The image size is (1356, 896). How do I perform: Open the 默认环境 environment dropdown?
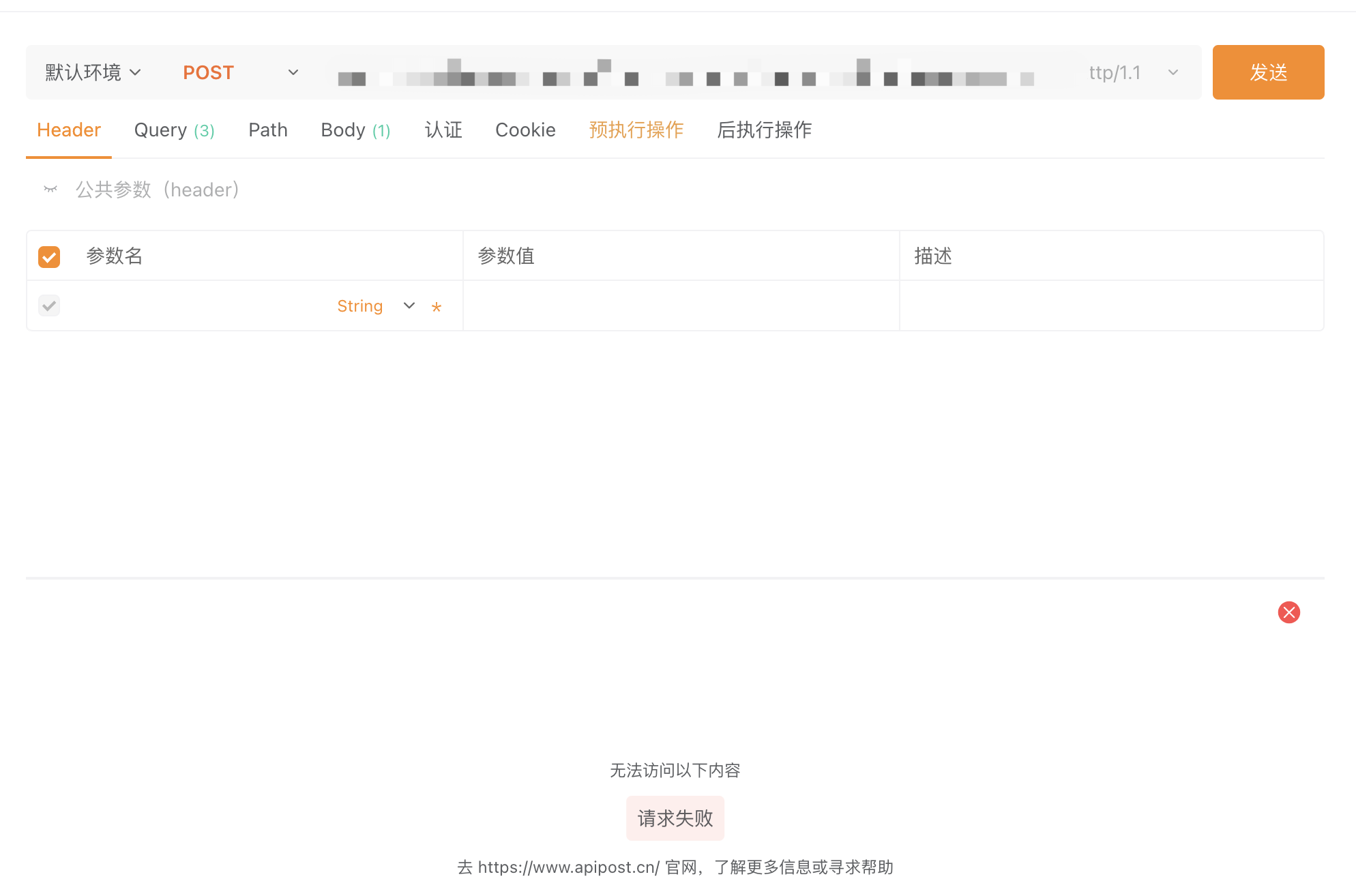[x=93, y=72]
